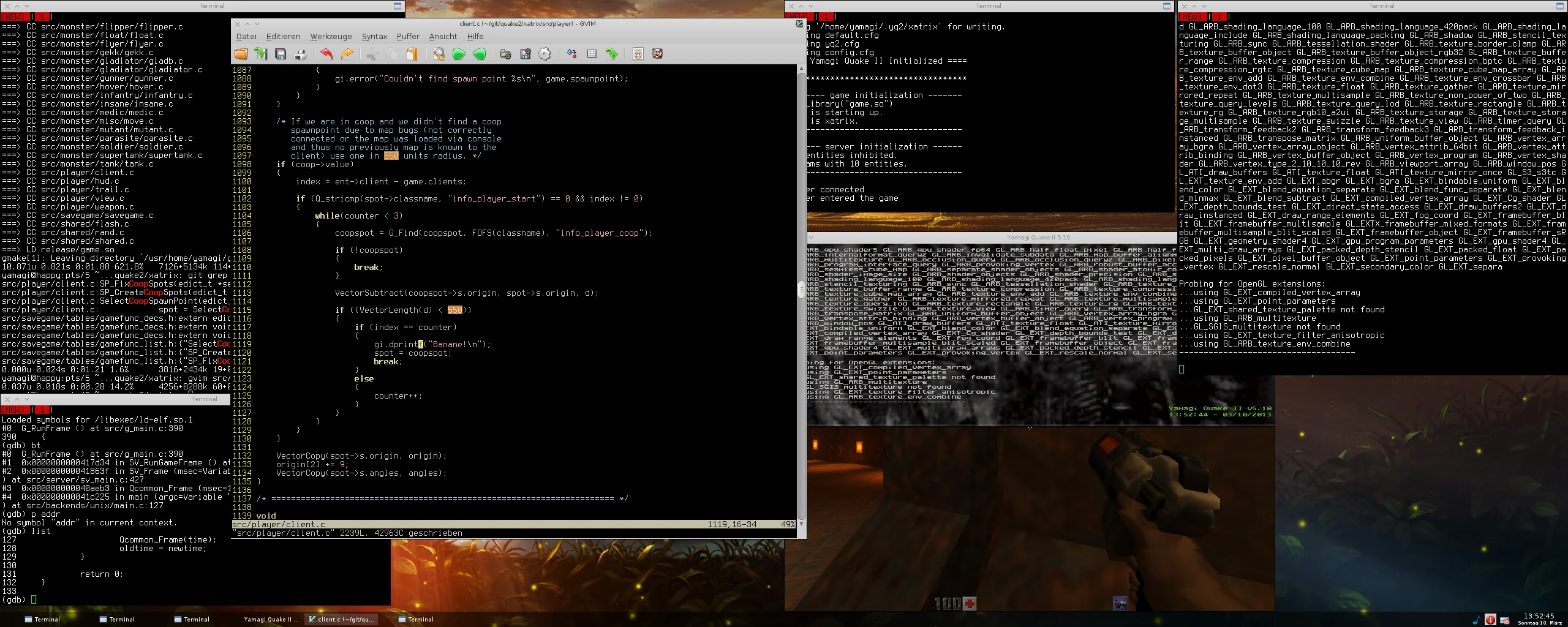Open the Puffer menu
Image resolution: width=1568 pixels, height=627 pixels.
pyautogui.click(x=408, y=37)
